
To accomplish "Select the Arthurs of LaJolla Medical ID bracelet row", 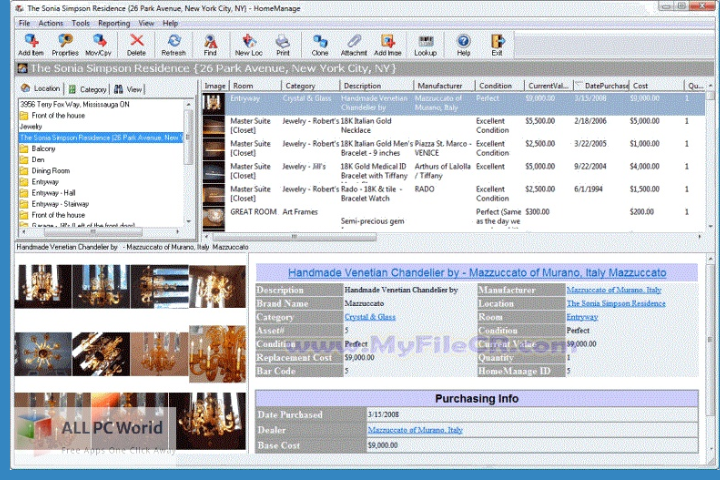I will [453, 171].
